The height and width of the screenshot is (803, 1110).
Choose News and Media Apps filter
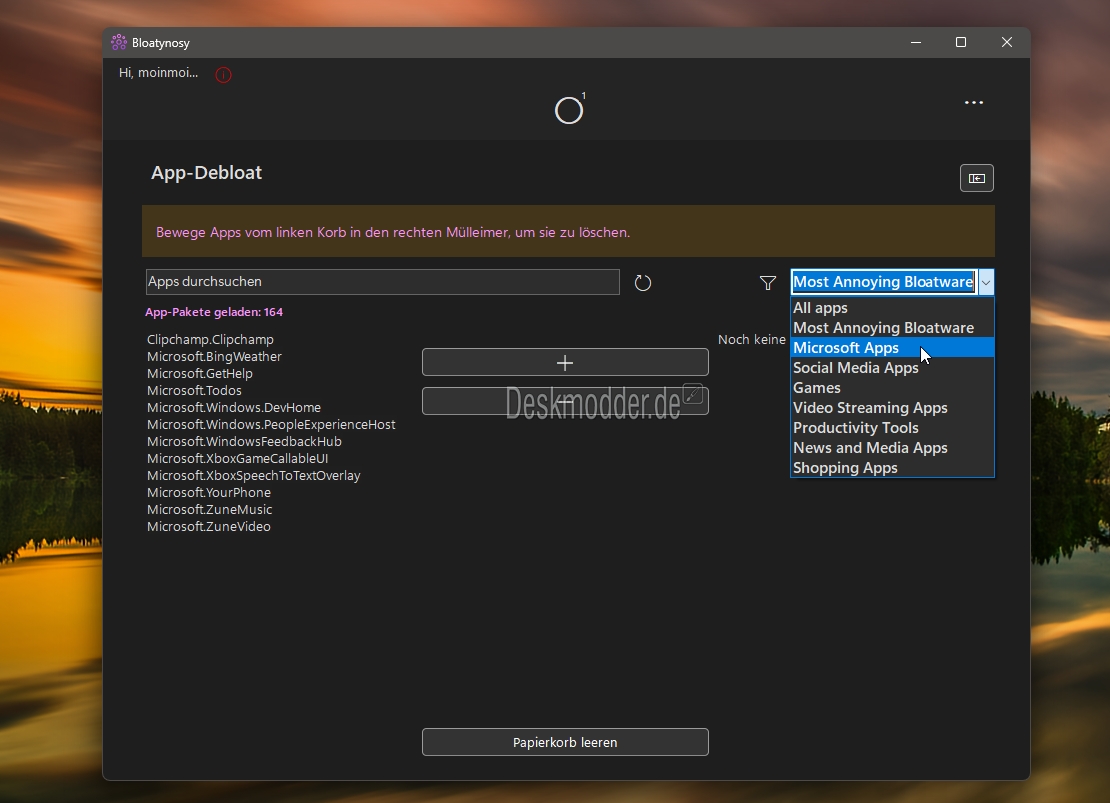pyautogui.click(x=892, y=448)
